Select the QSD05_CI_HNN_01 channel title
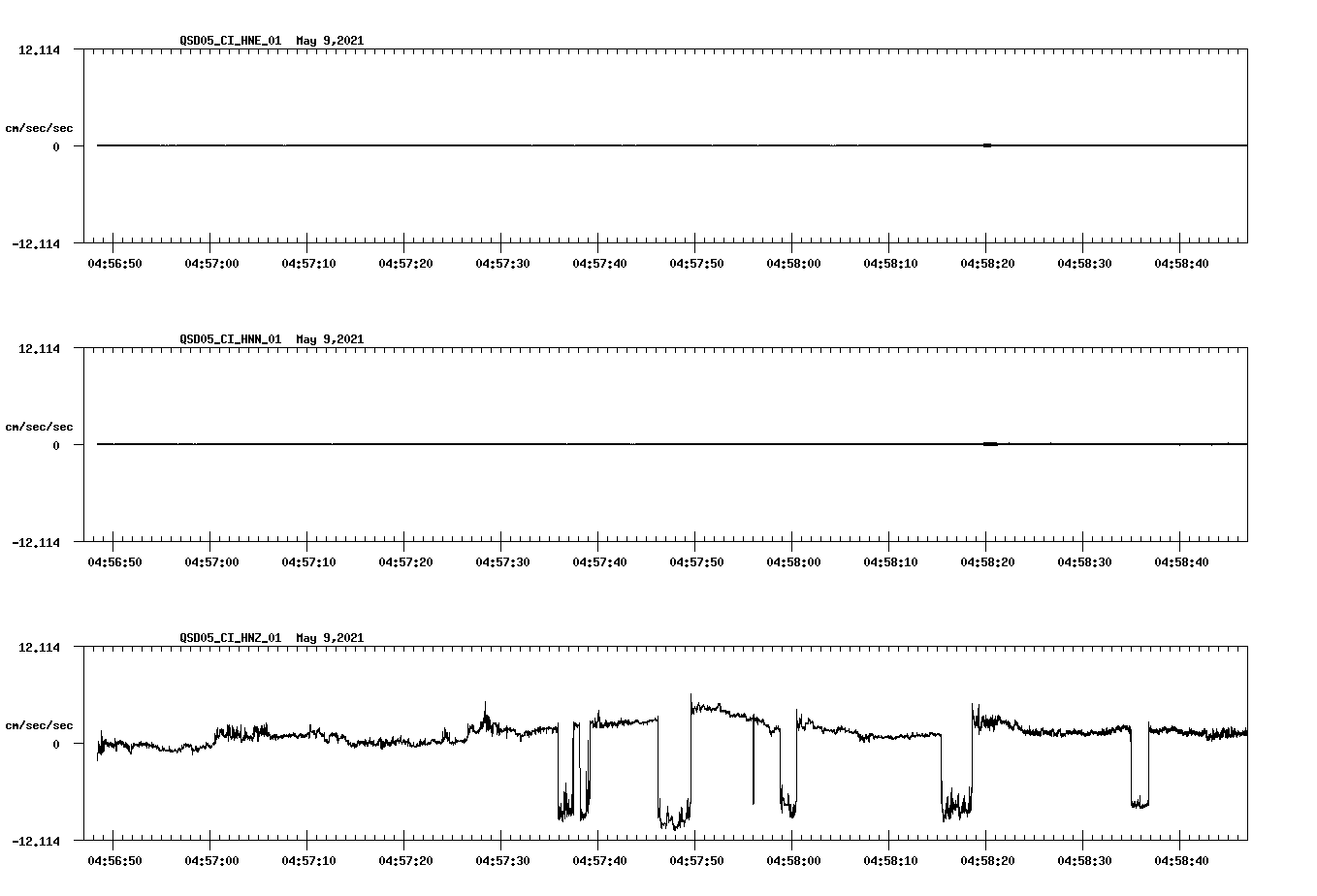 [x=231, y=339]
